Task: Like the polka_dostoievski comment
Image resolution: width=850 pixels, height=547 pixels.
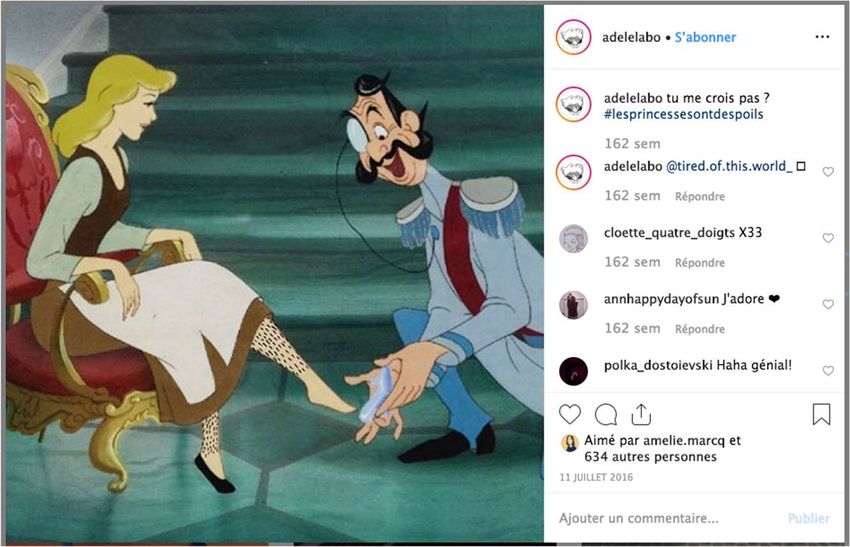Action: (828, 371)
